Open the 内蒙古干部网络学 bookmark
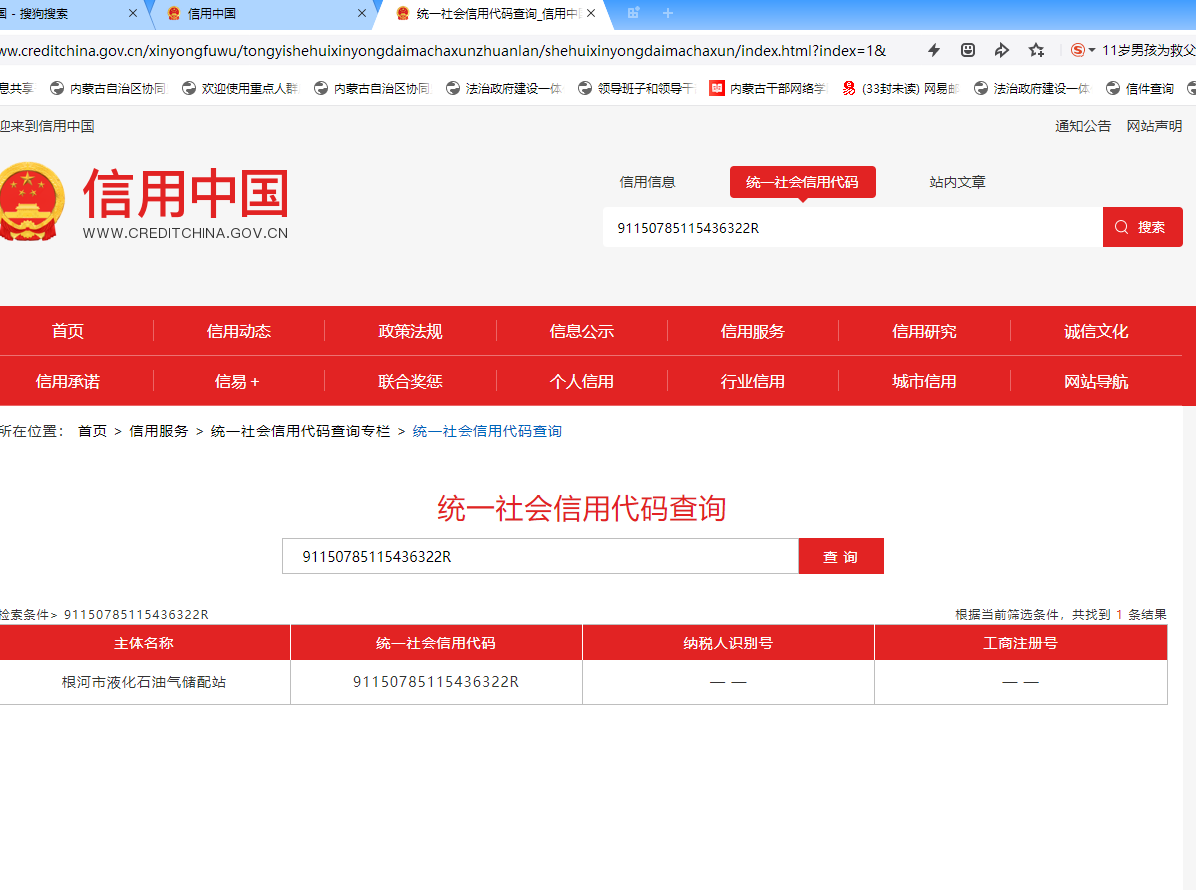 tap(769, 88)
